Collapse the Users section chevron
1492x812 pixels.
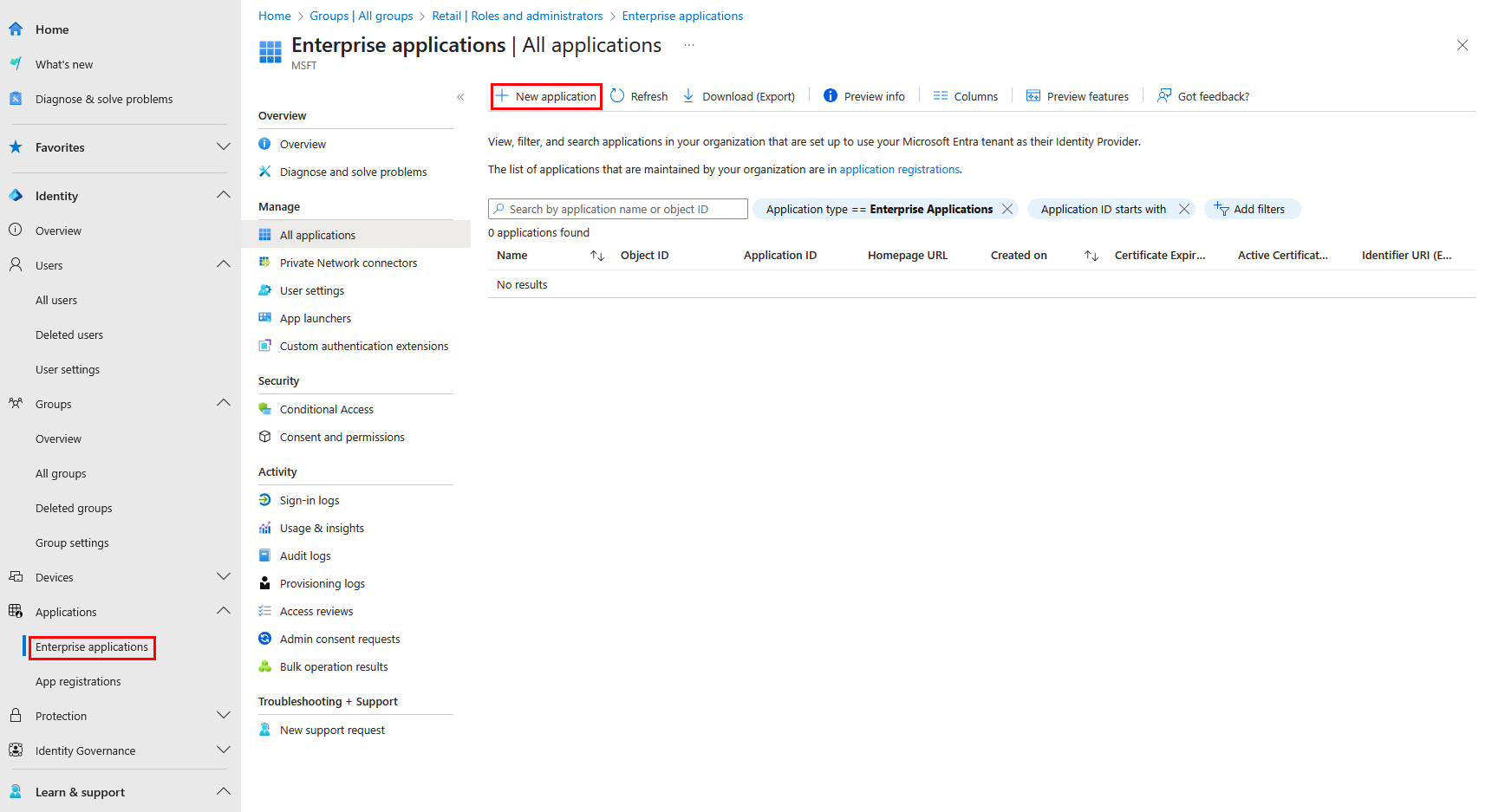[x=223, y=264]
